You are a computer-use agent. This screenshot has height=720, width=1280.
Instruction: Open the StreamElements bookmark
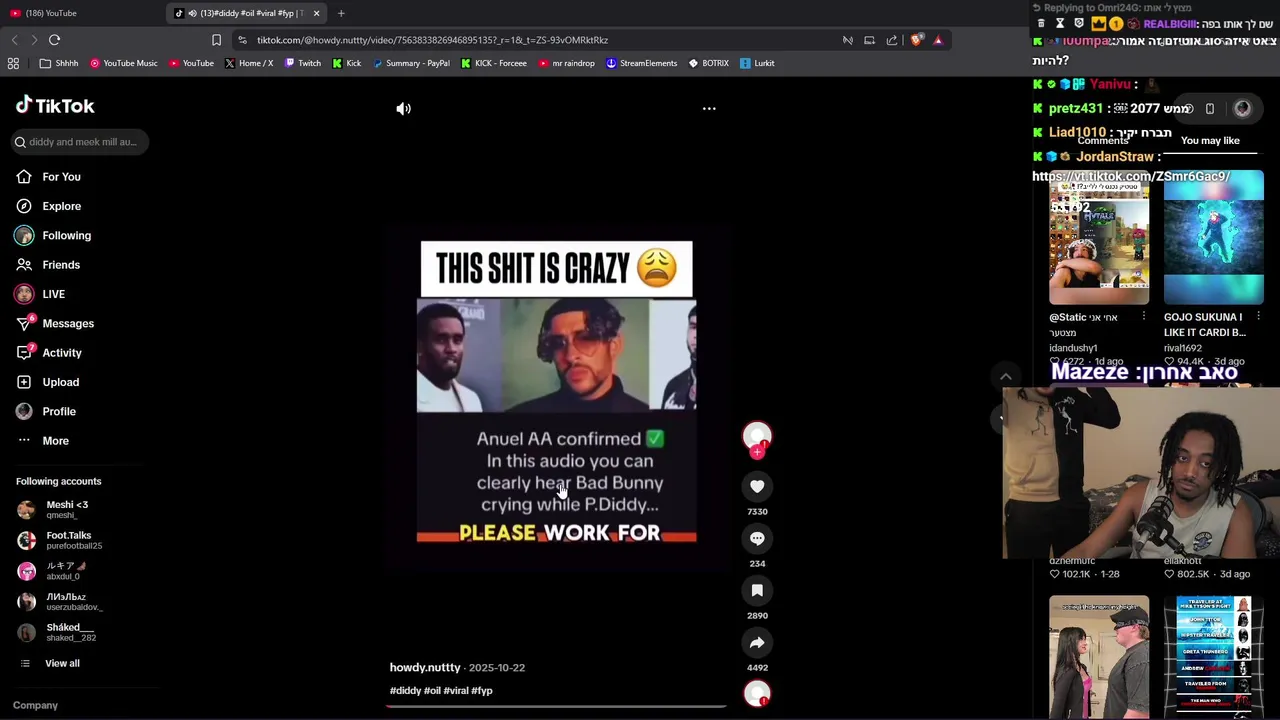click(641, 63)
